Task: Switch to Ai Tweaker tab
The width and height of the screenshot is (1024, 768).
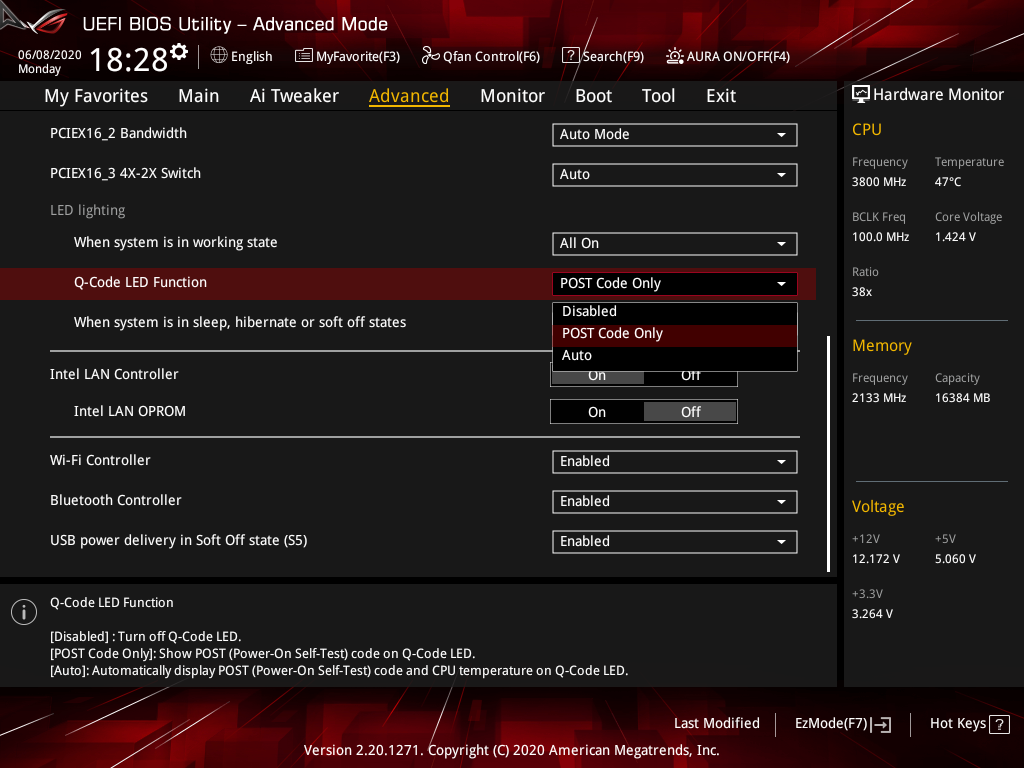Action: coord(294,96)
